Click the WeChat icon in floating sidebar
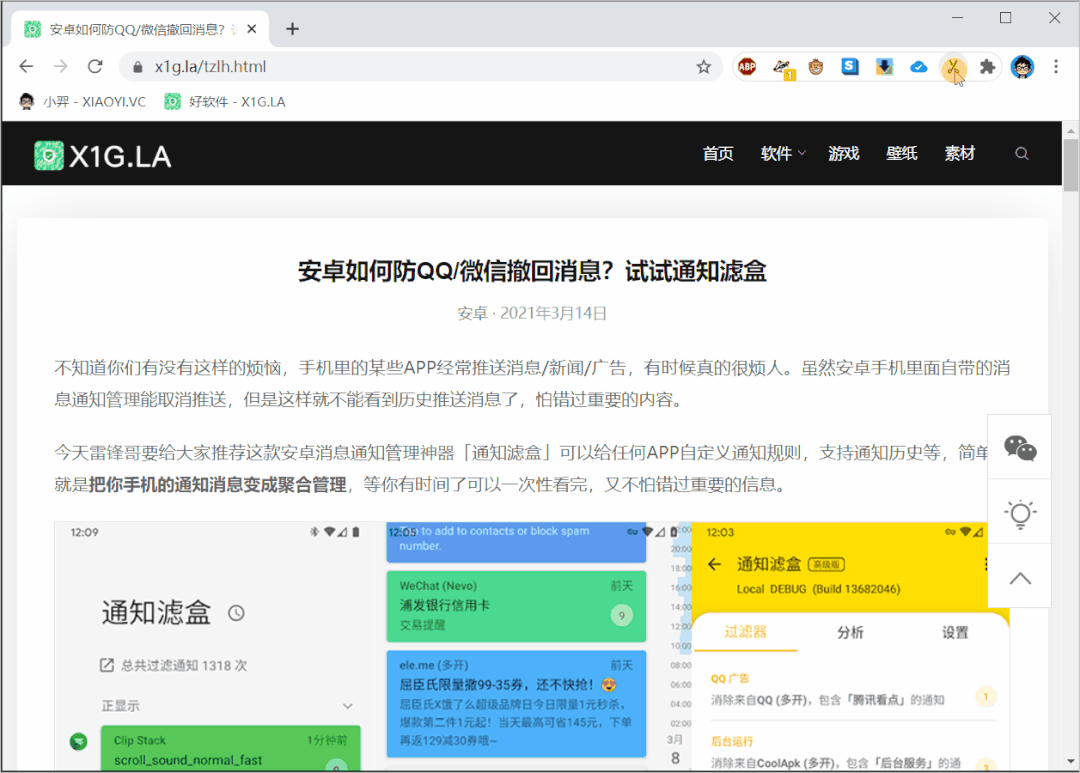1080x773 pixels. pyautogui.click(x=1020, y=448)
